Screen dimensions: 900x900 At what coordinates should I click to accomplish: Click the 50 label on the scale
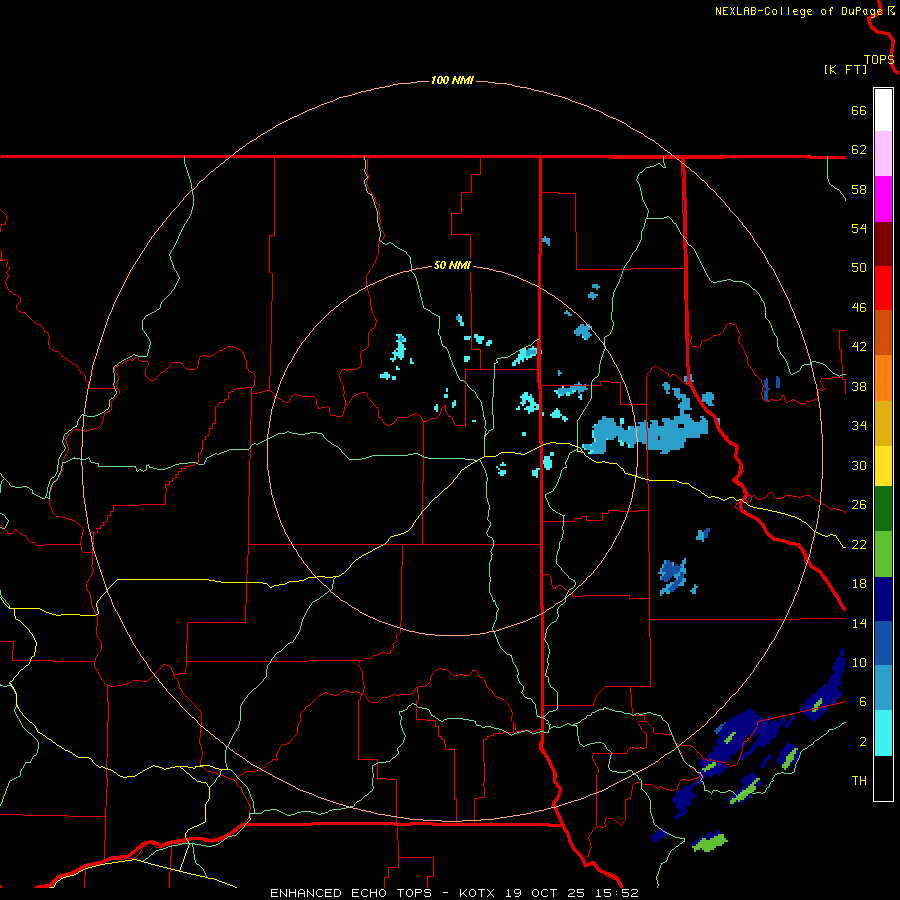[x=859, y=268]
